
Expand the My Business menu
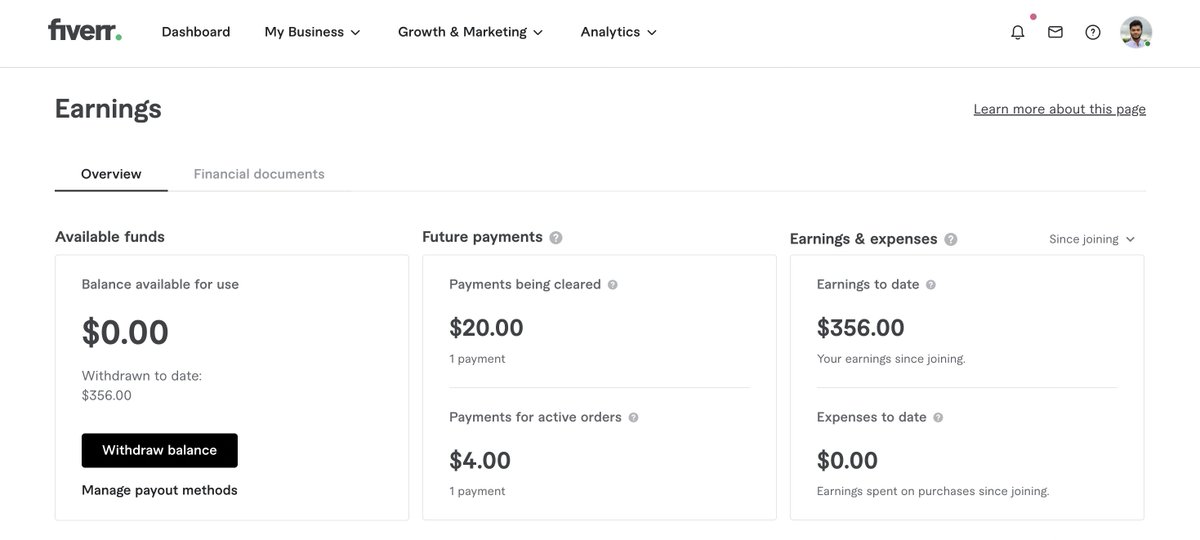pyautogui.click(x=312, y=32)
